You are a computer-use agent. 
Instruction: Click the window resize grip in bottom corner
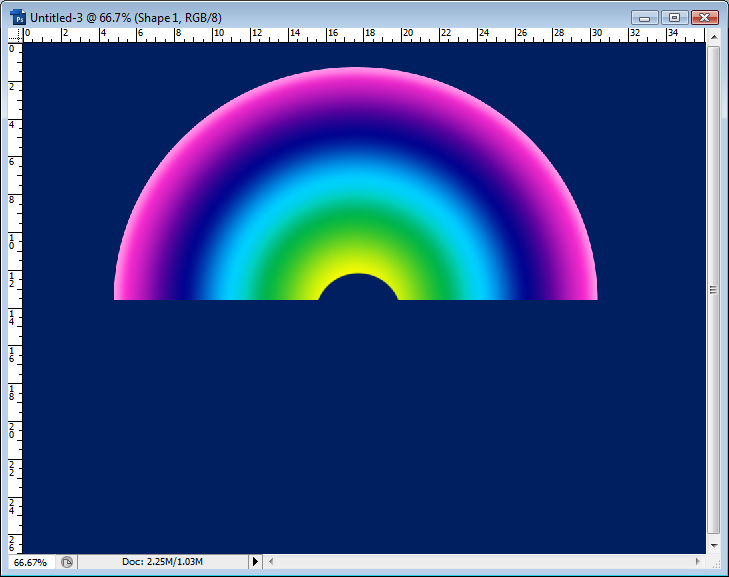[x=715, y=563]
